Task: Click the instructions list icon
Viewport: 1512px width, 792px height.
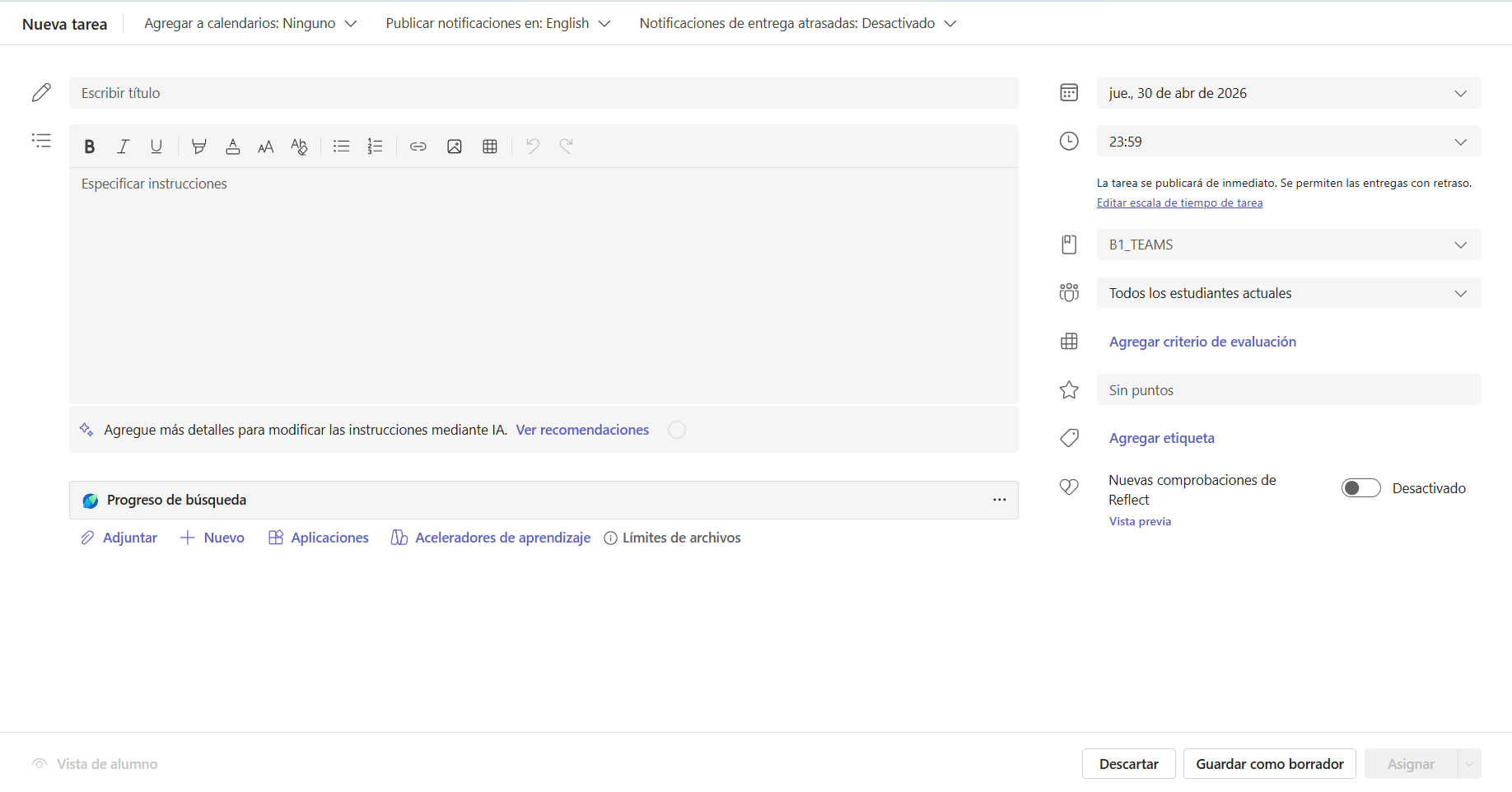Action: [x=41, y=140]
